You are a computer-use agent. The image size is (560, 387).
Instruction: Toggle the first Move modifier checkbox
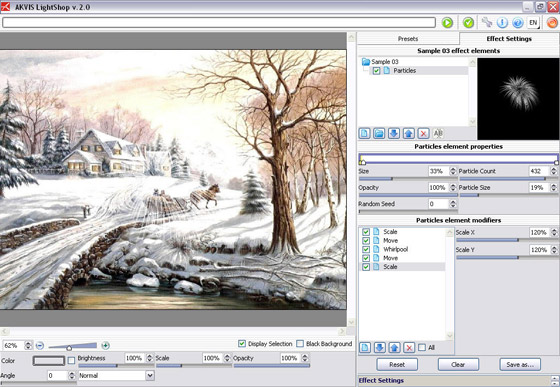[366, 241]
